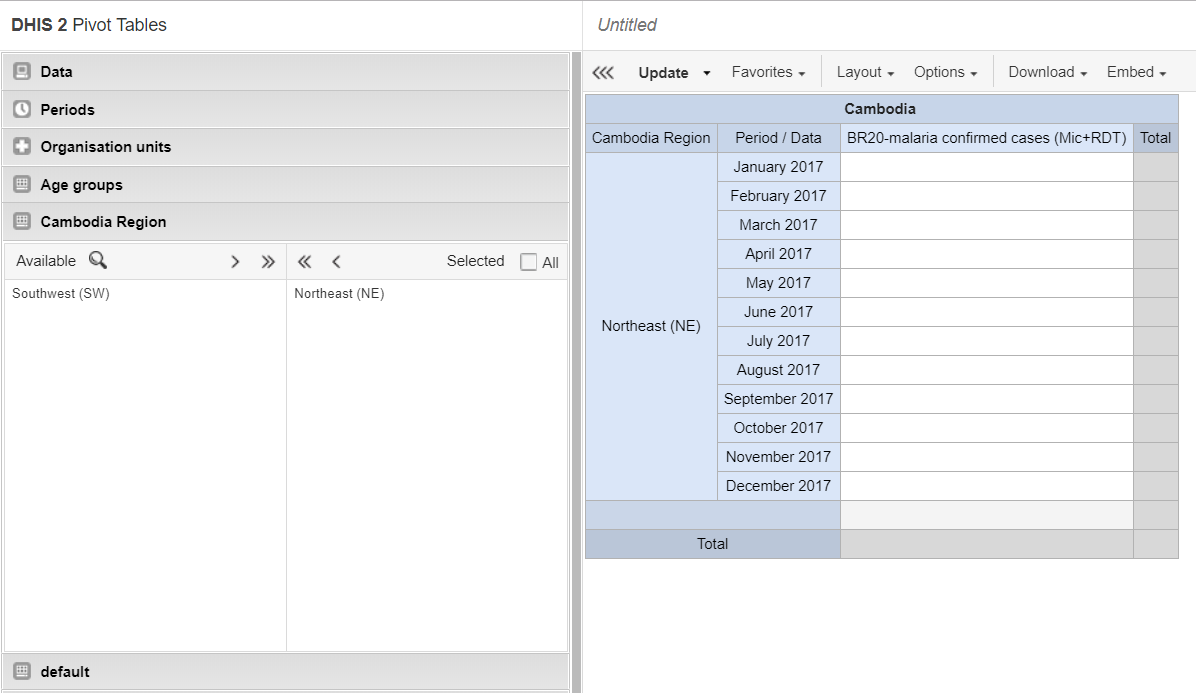Open the Download menu
Screen dimensions: 1196x693
pos(1047,72)
